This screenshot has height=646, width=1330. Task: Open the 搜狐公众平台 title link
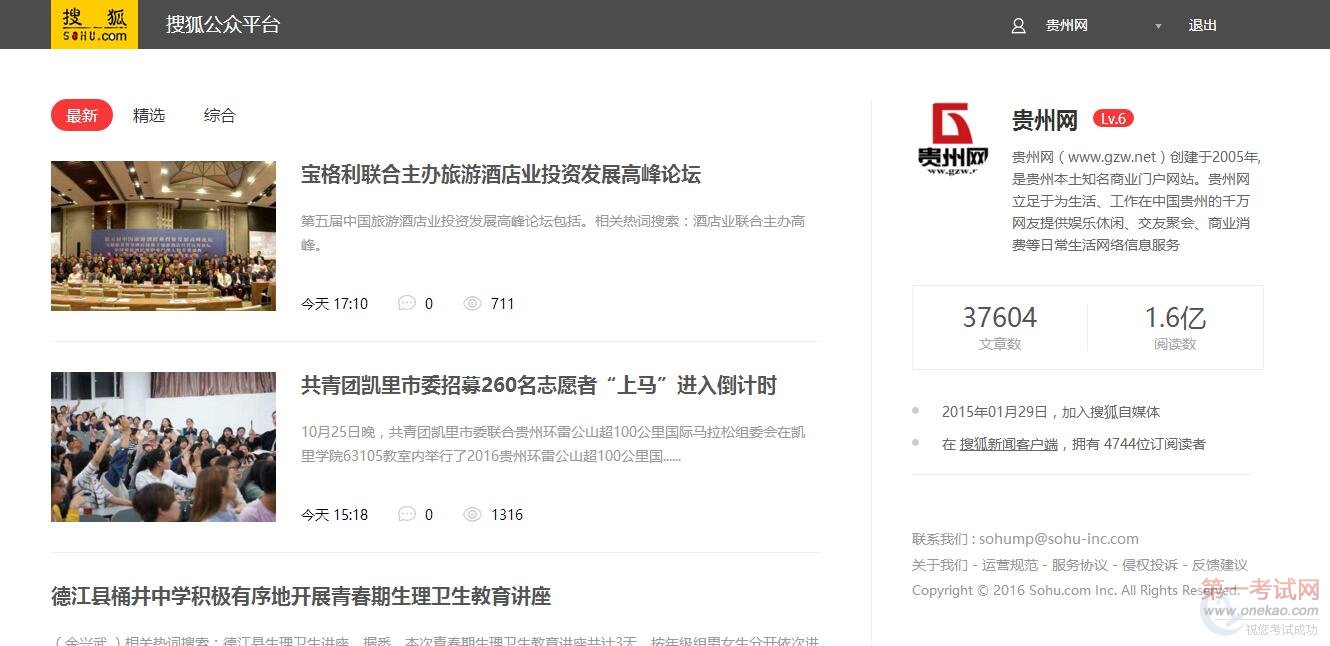pyautogui.click(x=223, y=25)
